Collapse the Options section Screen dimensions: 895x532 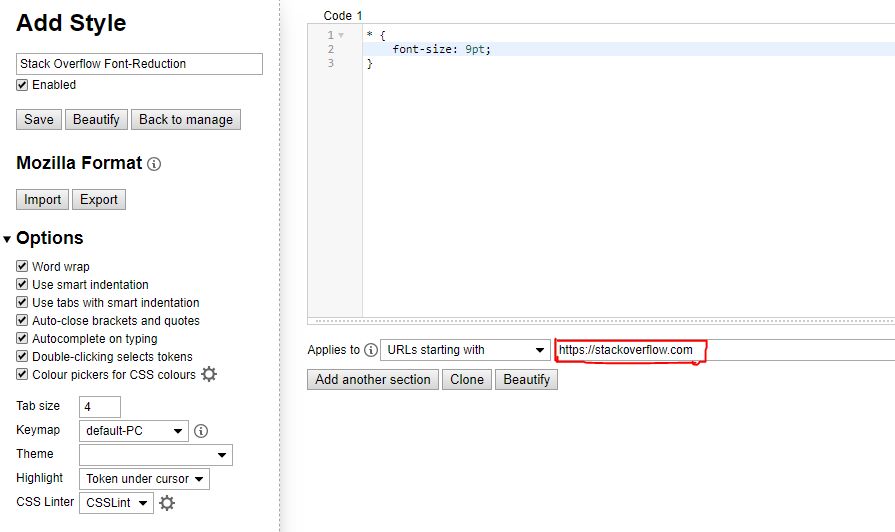7,239
